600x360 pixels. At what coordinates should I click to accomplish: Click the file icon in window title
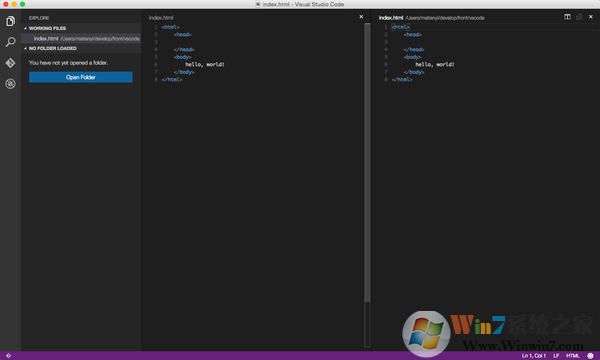258,4
